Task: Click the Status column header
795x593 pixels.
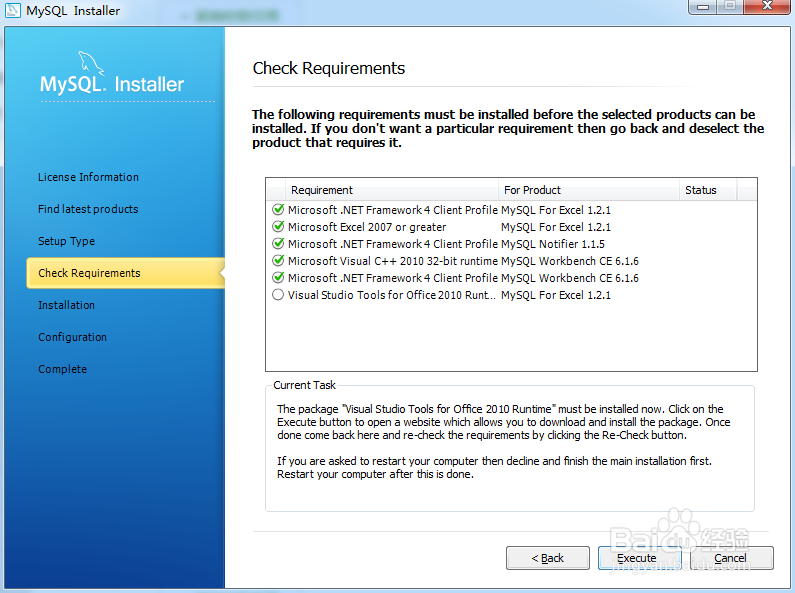Action: [x=708, y=190]
